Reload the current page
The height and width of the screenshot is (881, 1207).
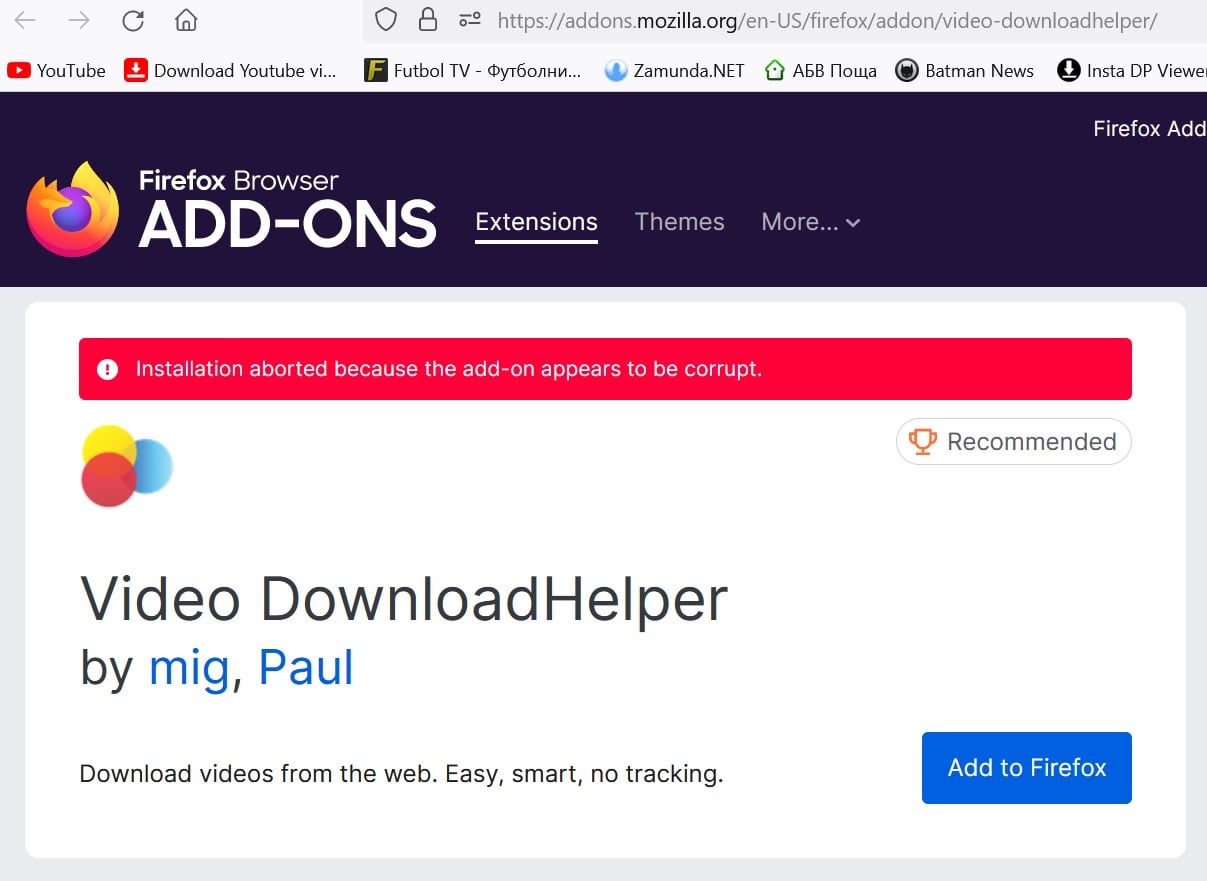coord(132,20)
